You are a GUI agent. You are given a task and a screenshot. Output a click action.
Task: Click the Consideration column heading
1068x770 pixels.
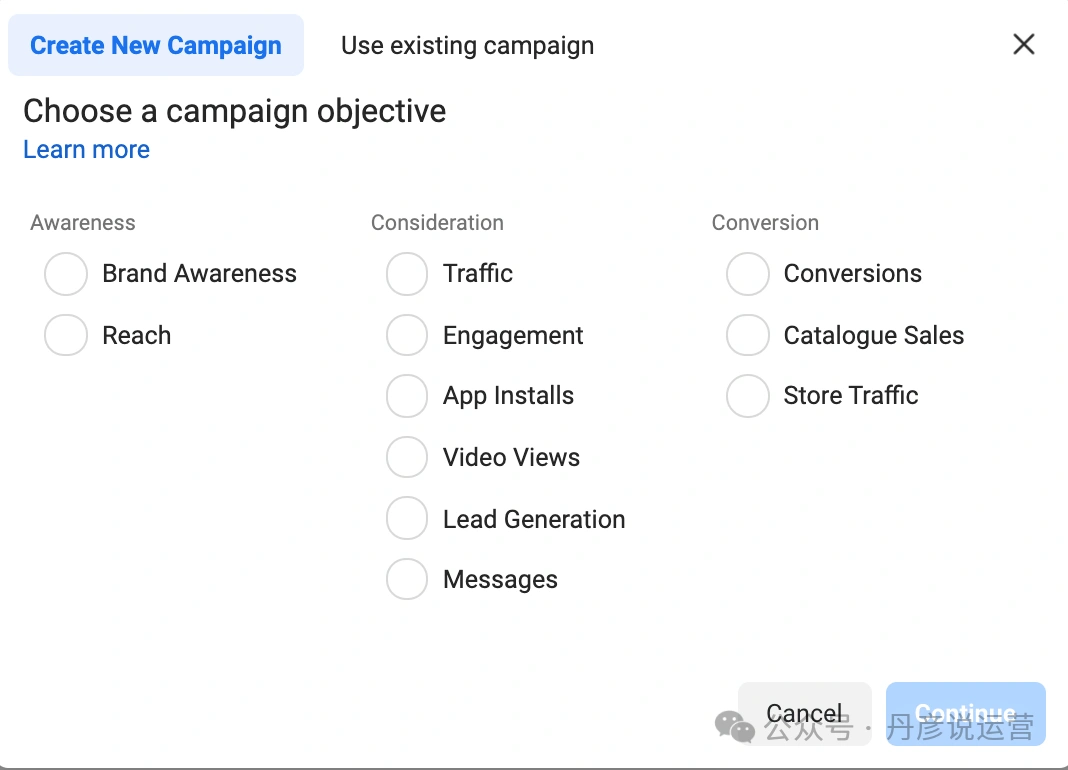[437, 223]
